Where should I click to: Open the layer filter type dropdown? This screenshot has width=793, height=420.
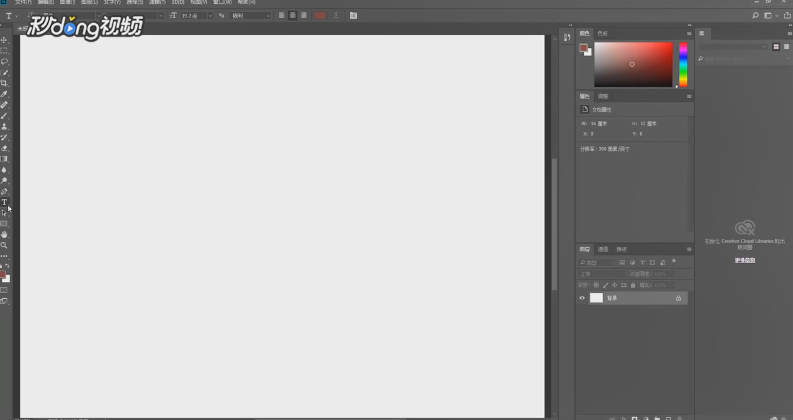coord(596,263)
